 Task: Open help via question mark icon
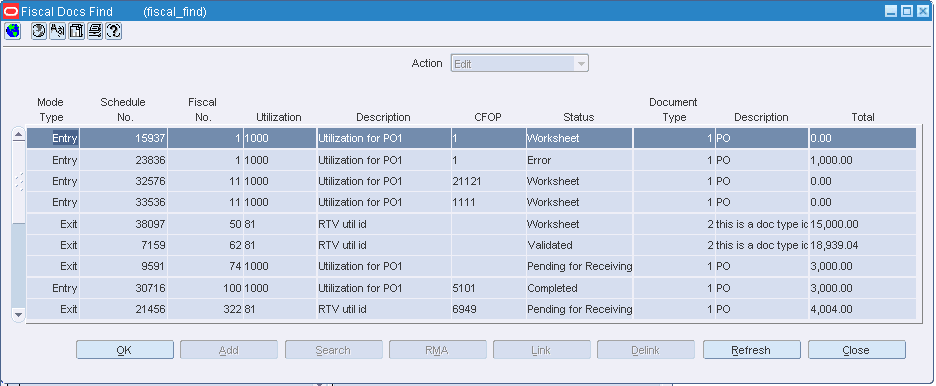[x=113, y=31]
